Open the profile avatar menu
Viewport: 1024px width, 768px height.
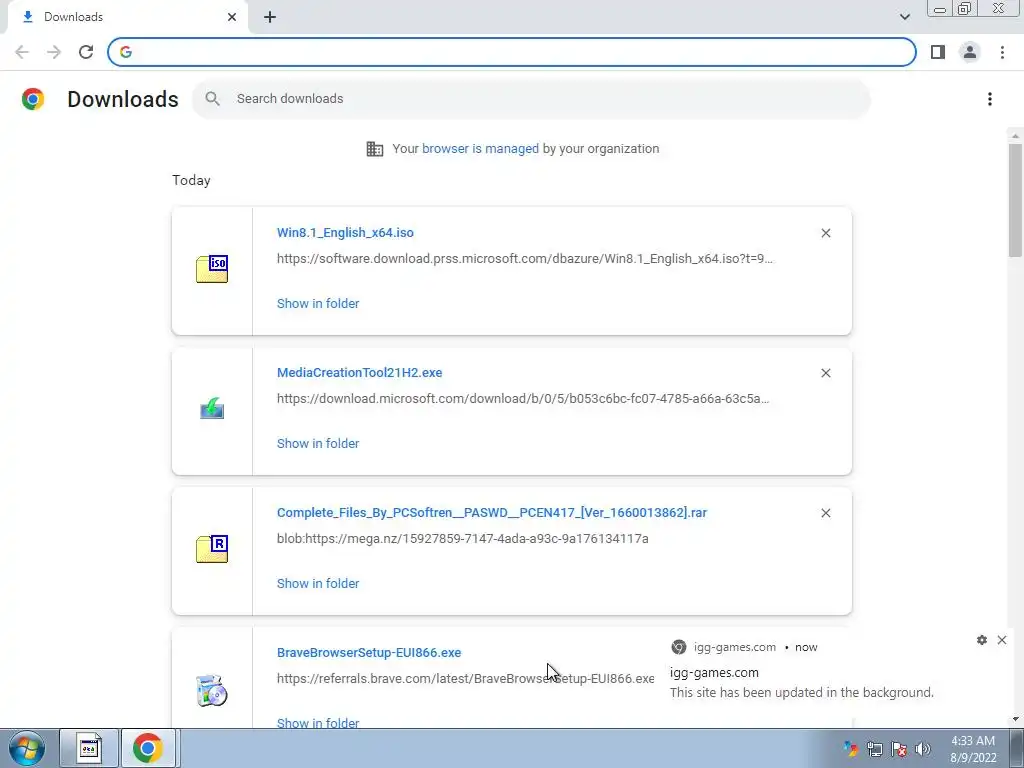pyautogui.click(x=970, y=52)
